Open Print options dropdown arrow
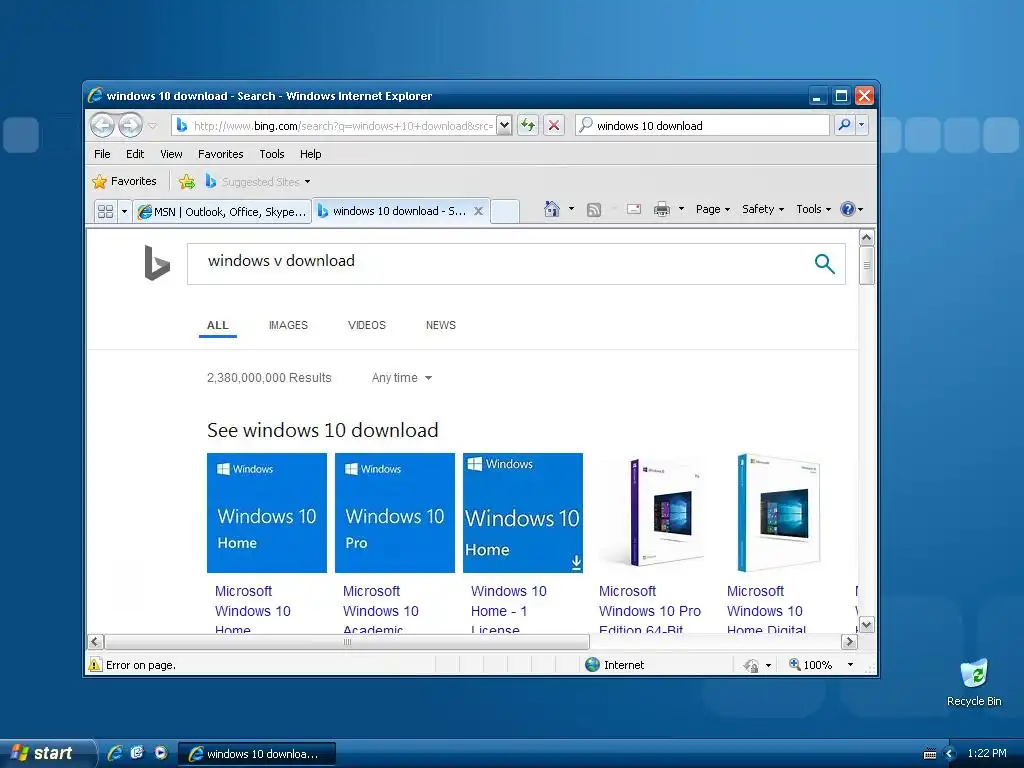The image size is (1024, 768). point(681,209)
